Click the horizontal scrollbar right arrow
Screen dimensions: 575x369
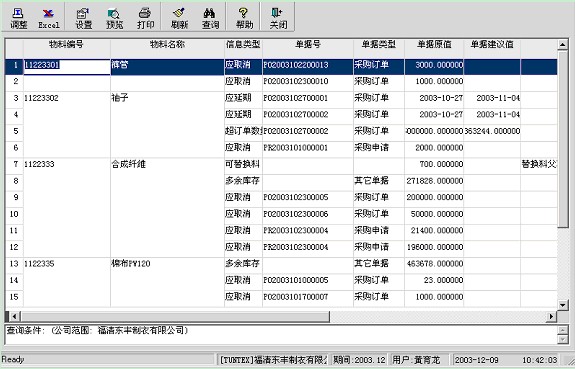(x=552, y=316)
